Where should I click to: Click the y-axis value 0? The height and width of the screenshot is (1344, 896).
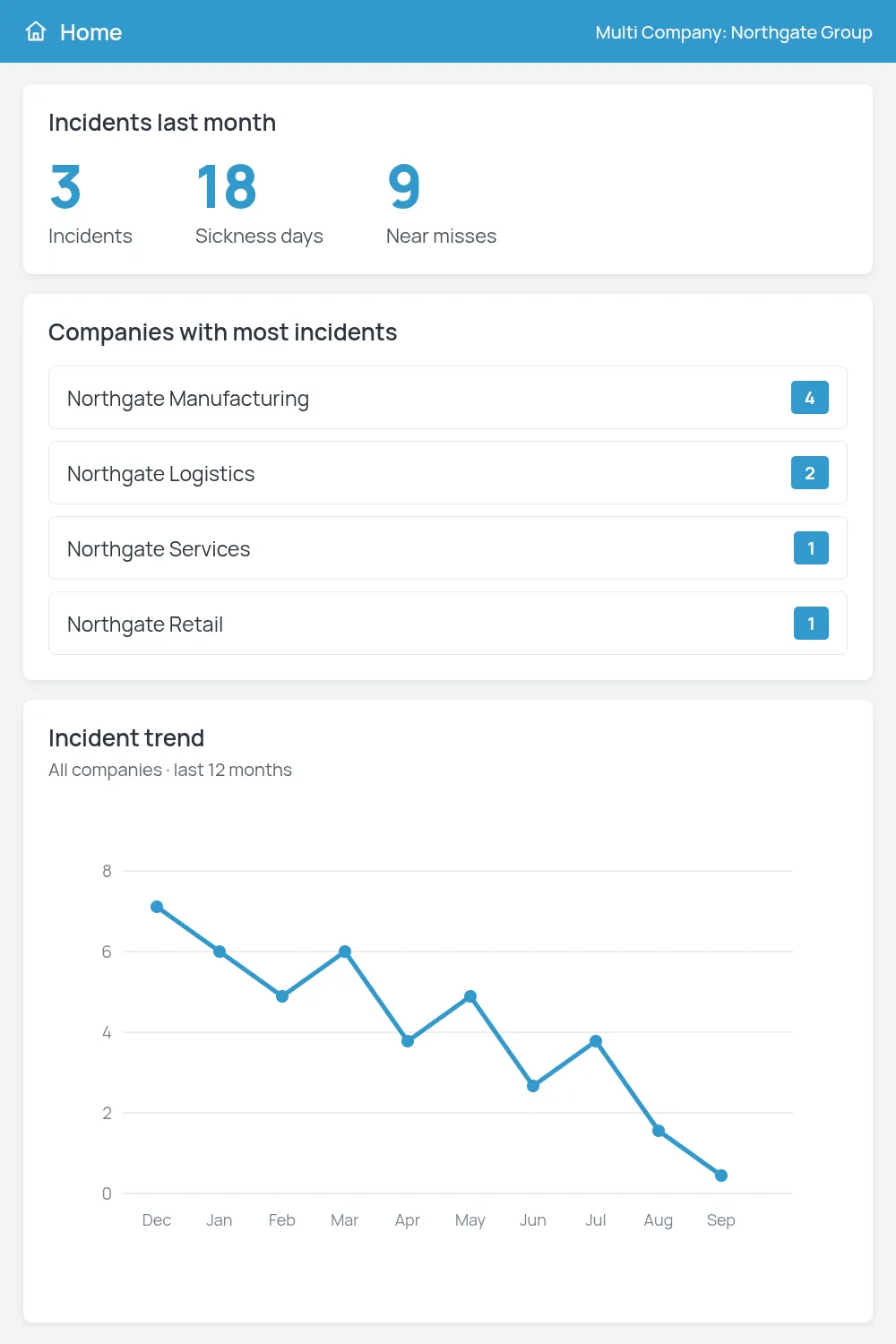pos(107,1193)
